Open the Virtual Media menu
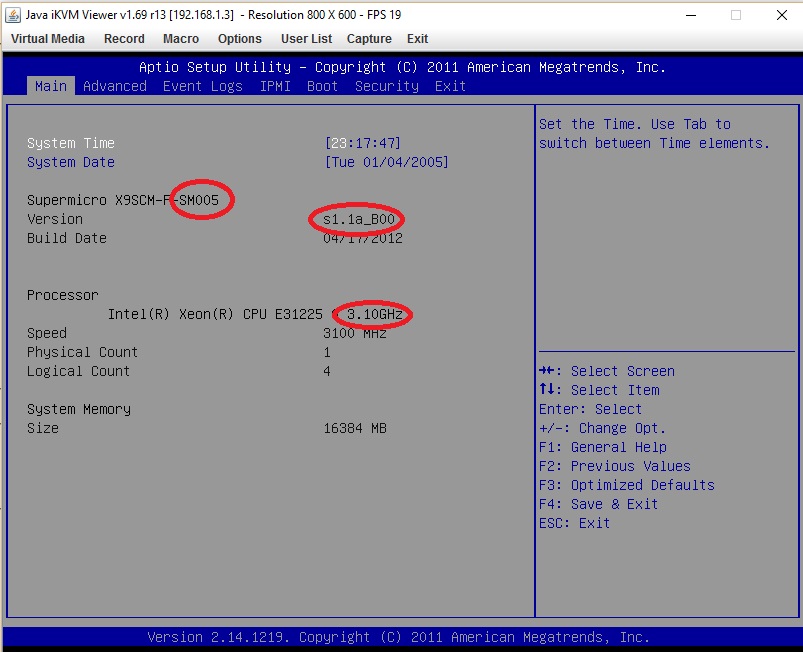Image resolution: width=803 pixels, height=652 pixels. pos(48,39)
